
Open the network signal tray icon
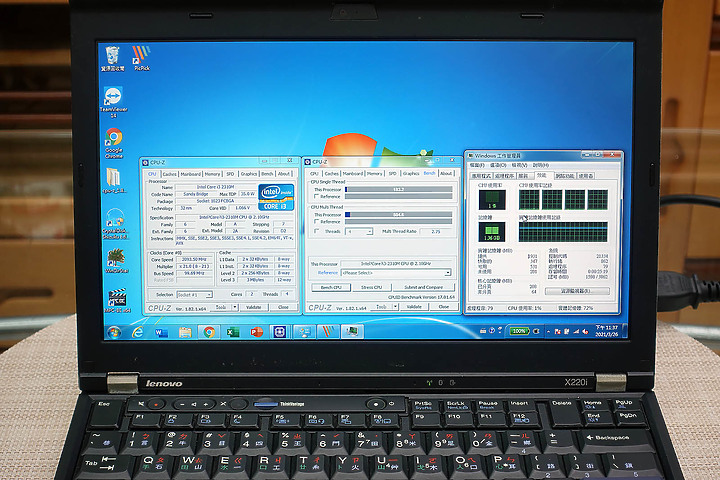(576, 331)
